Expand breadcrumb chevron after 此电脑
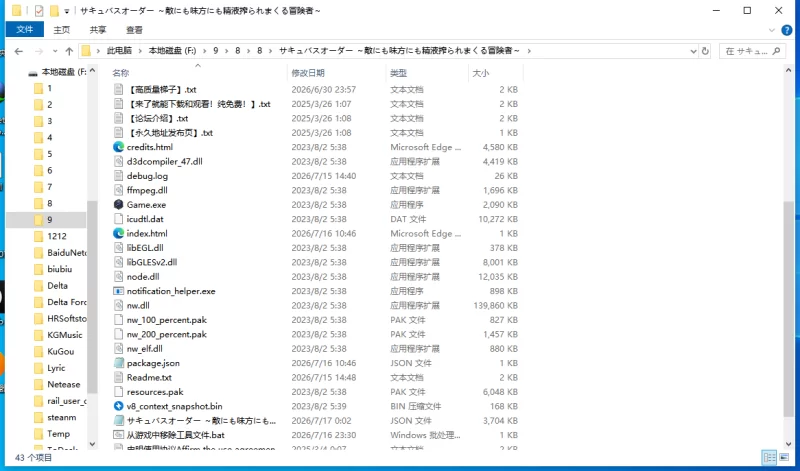The image size is (800, 471). coord(140,51)
